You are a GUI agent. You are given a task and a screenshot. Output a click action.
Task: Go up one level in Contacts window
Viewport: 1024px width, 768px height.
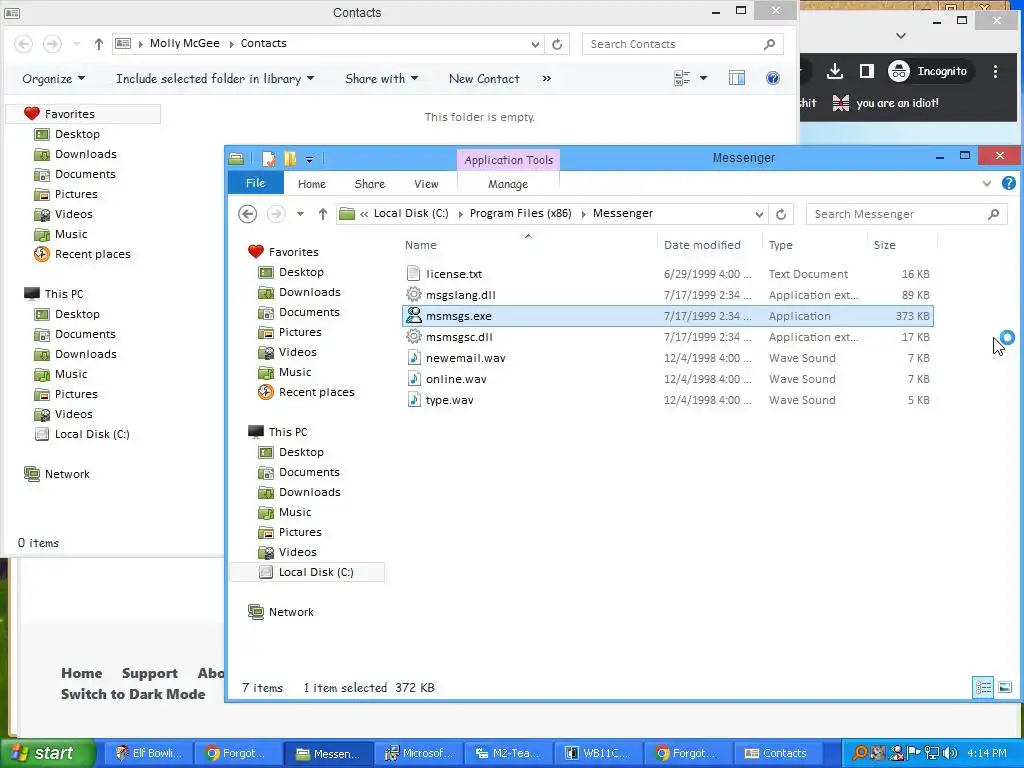pos(99,44)
